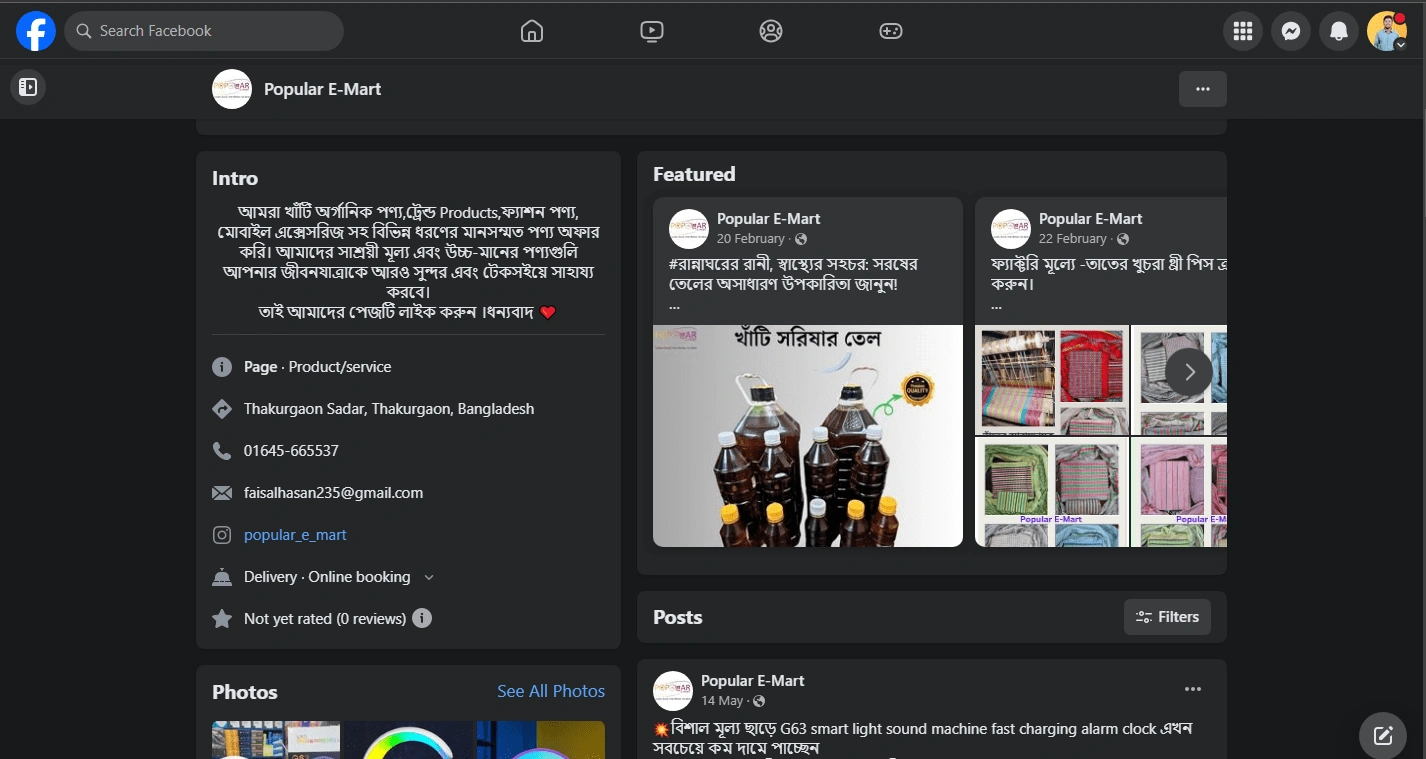Image resolution: width=1426 pixels, height=759 pixels.
Task: Open the Groups tab icon
Action: pyautogui.click(x=771, y=31)
